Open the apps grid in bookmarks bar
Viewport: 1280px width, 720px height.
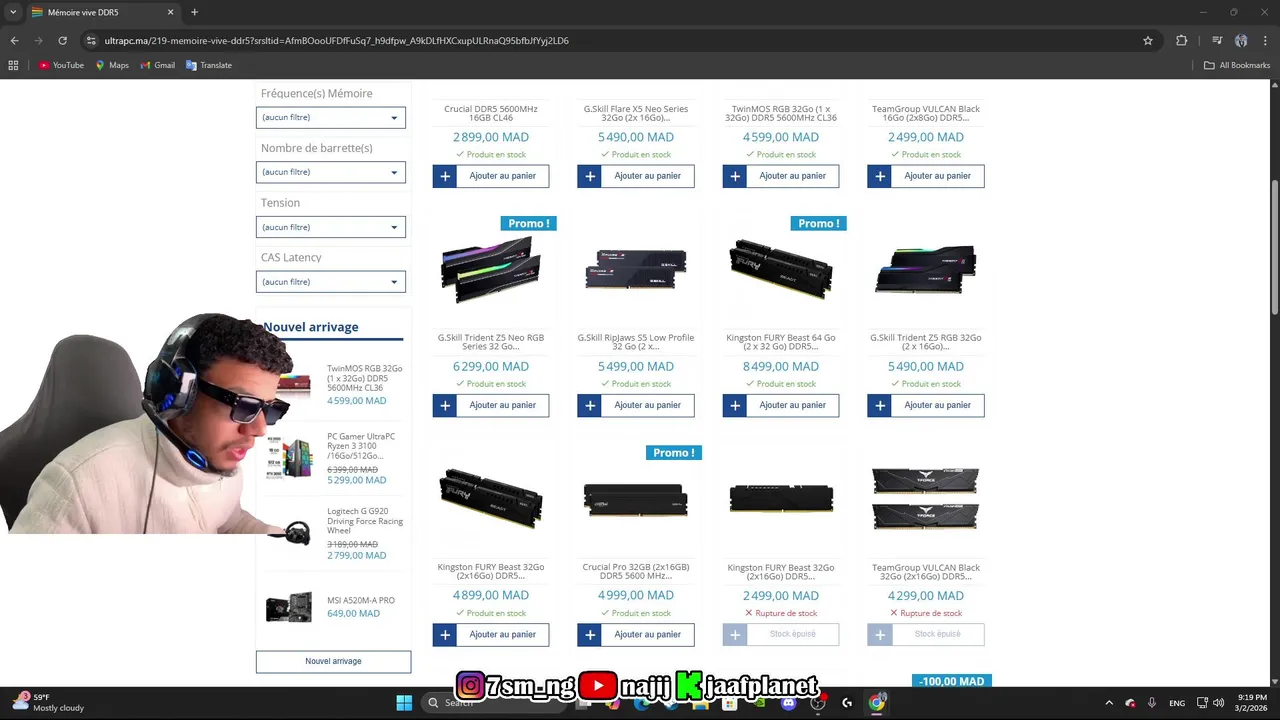click(13, 65)
